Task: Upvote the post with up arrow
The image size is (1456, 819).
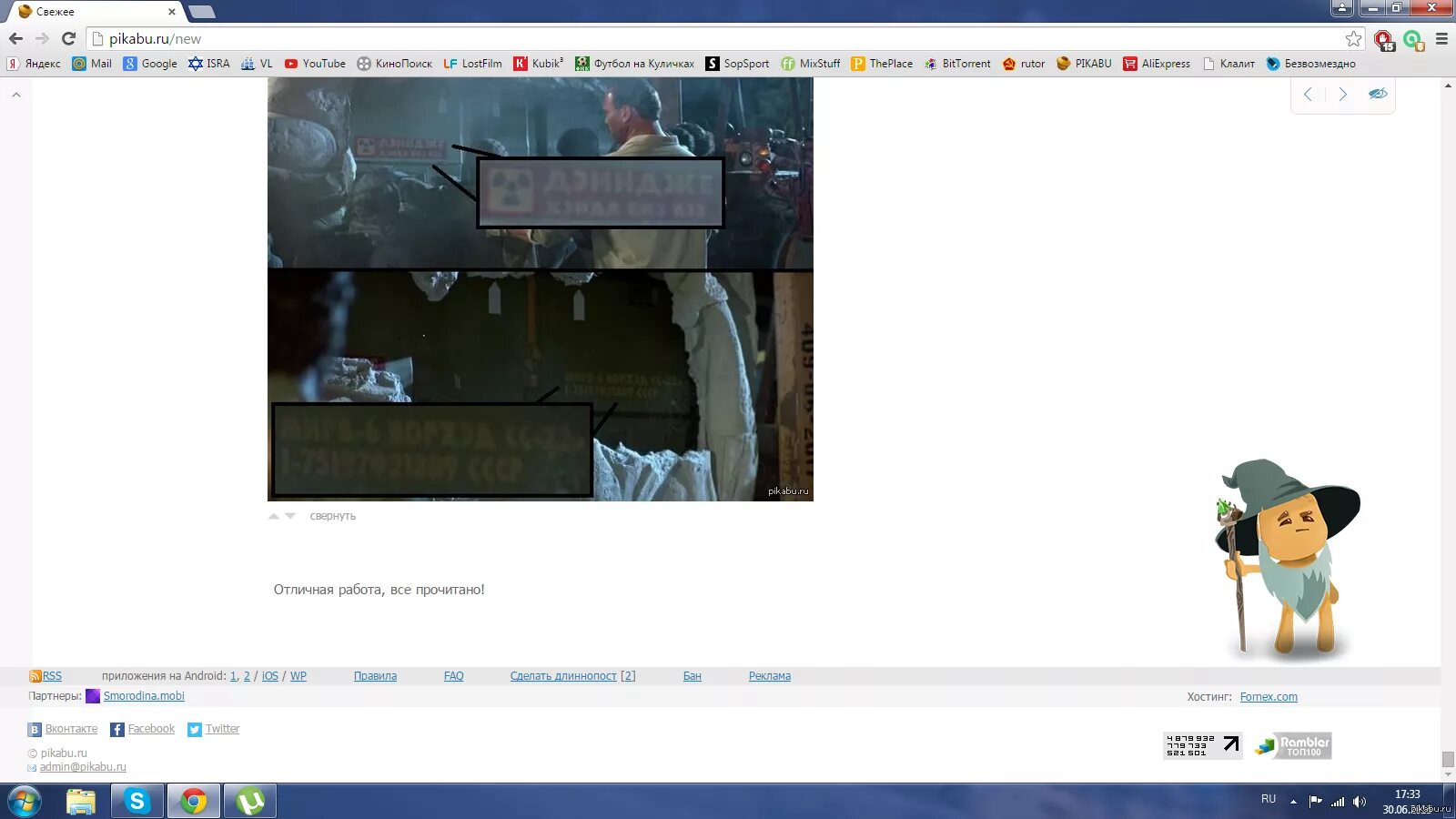Action: pos(274,516)
